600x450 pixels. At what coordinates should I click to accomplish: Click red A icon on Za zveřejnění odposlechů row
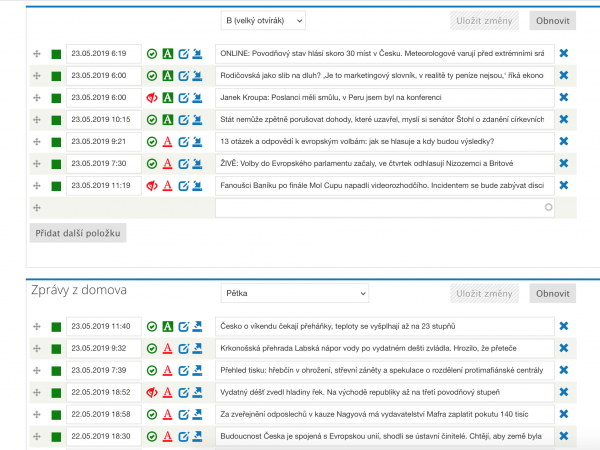click(x=168, y=414)
